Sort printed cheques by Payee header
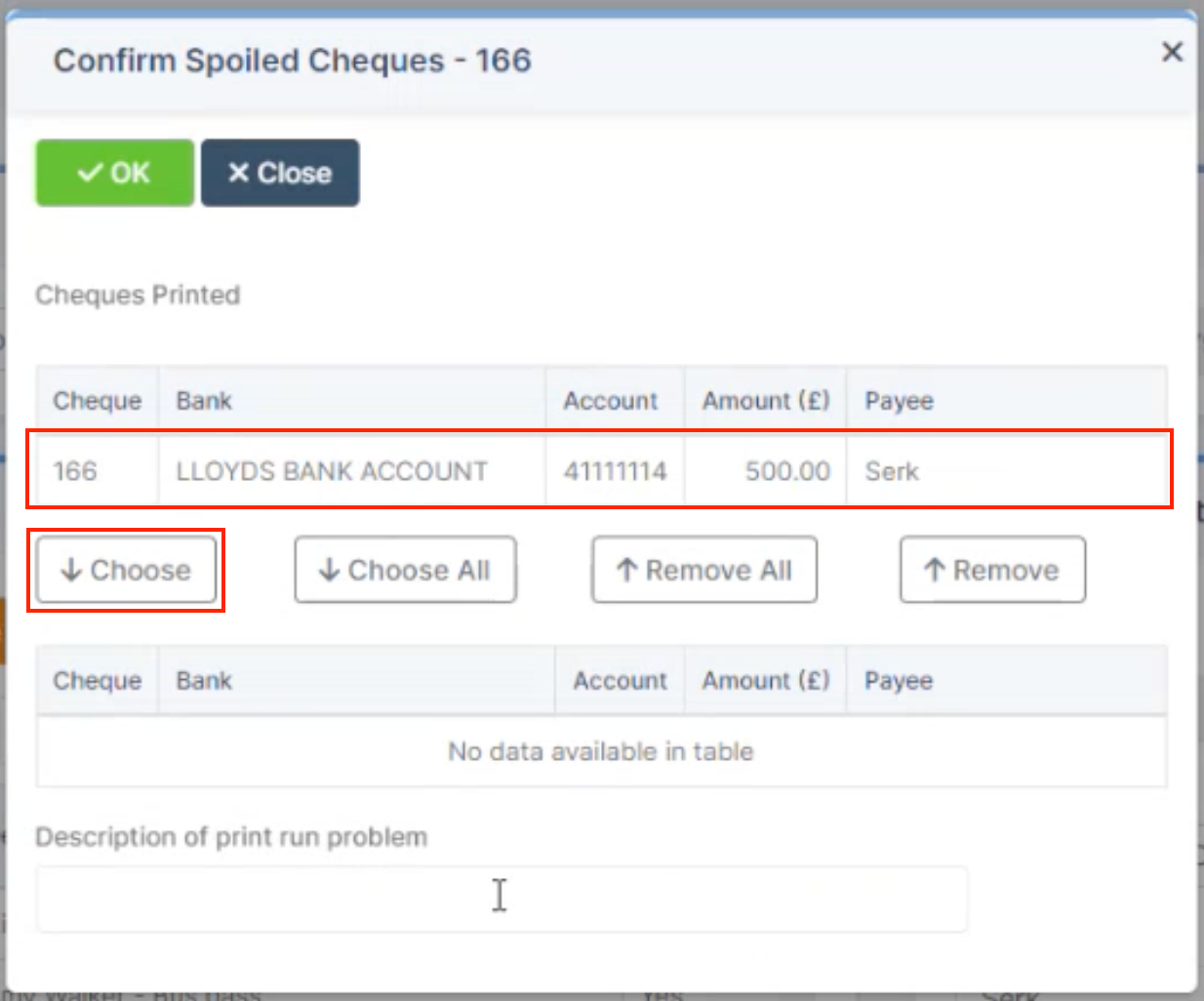Screen dimensions: 1204x1001 pyautogui.click(x=1007, y=401)
